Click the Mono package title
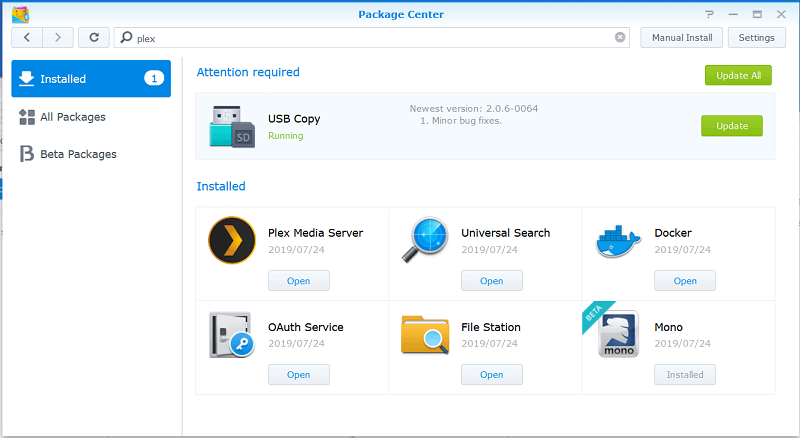800x438 pixels. [x=668, y=327]
